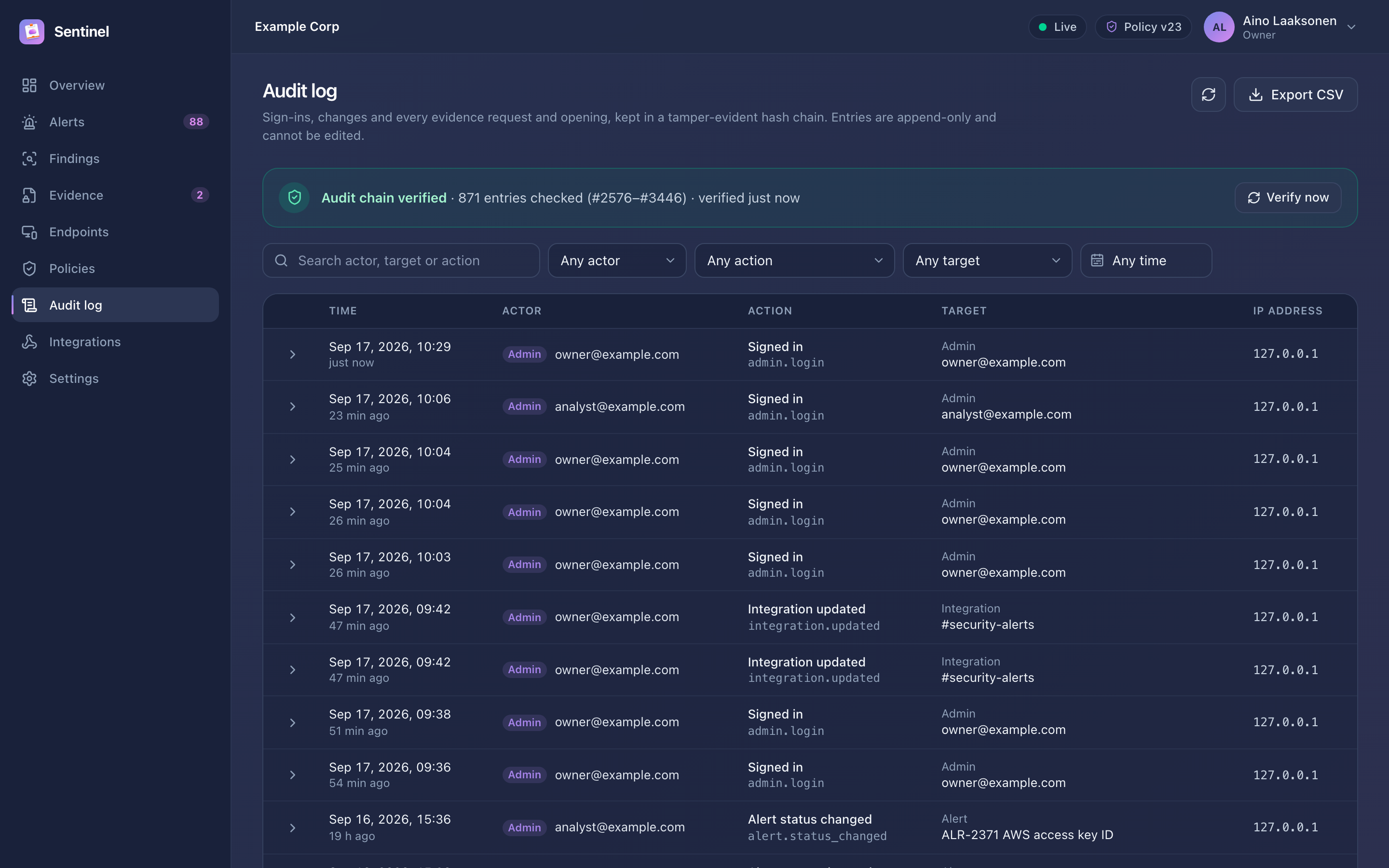Click the Endpoints devices icon
Screen dimensions: 1389x868
coord(29,232)
